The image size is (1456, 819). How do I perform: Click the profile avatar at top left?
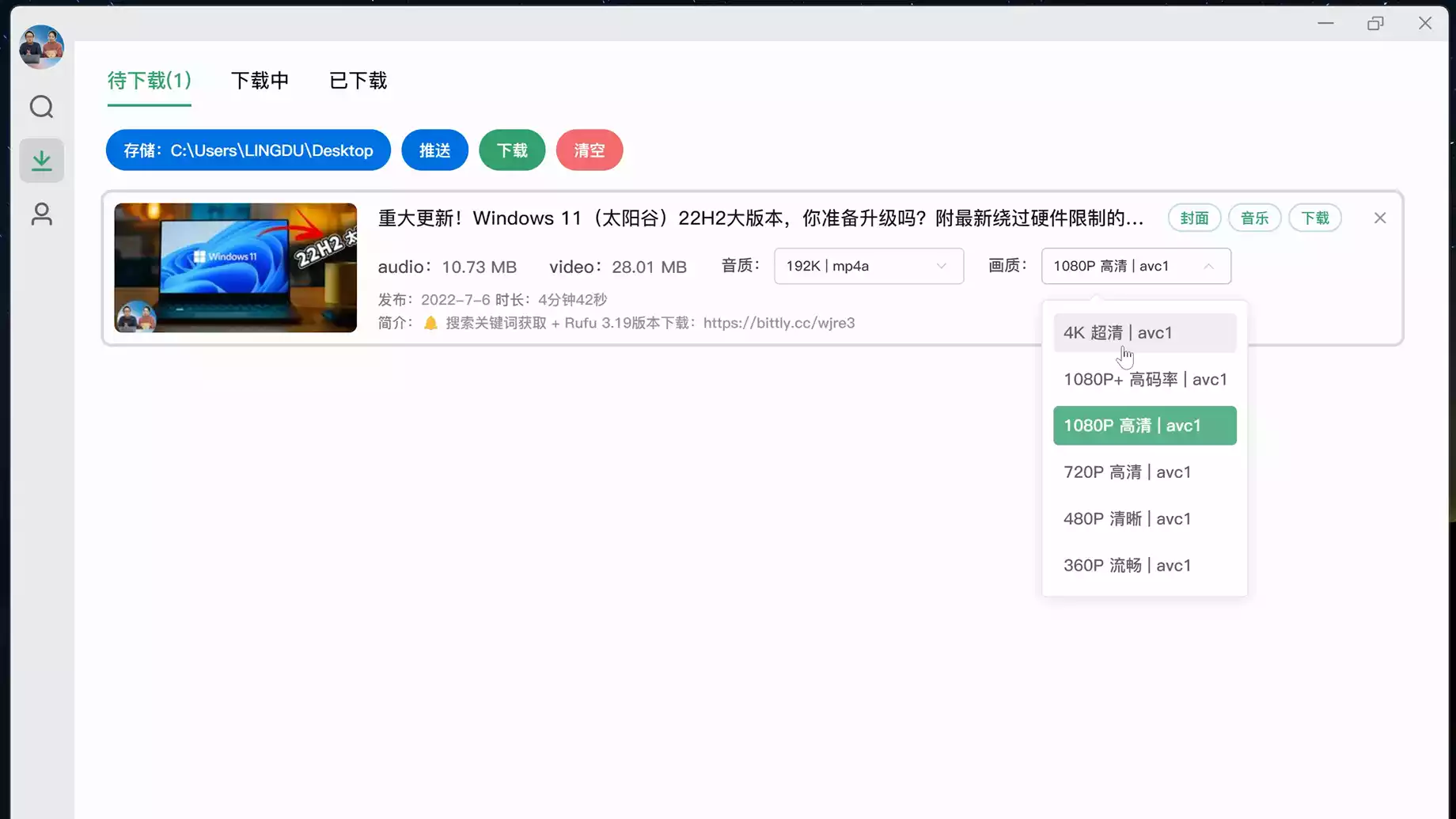41,47
